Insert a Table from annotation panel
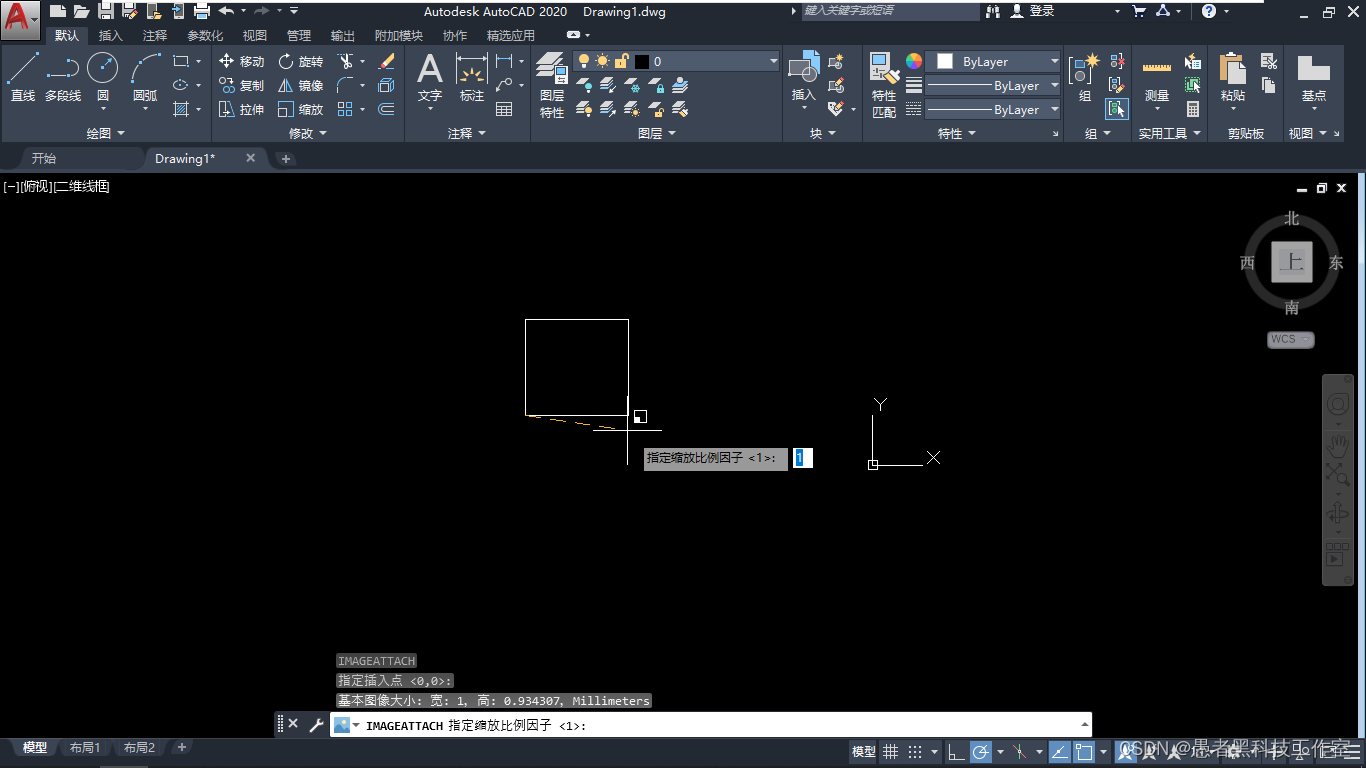Screen dimensions: 1366x768 (x=504, y=109)
